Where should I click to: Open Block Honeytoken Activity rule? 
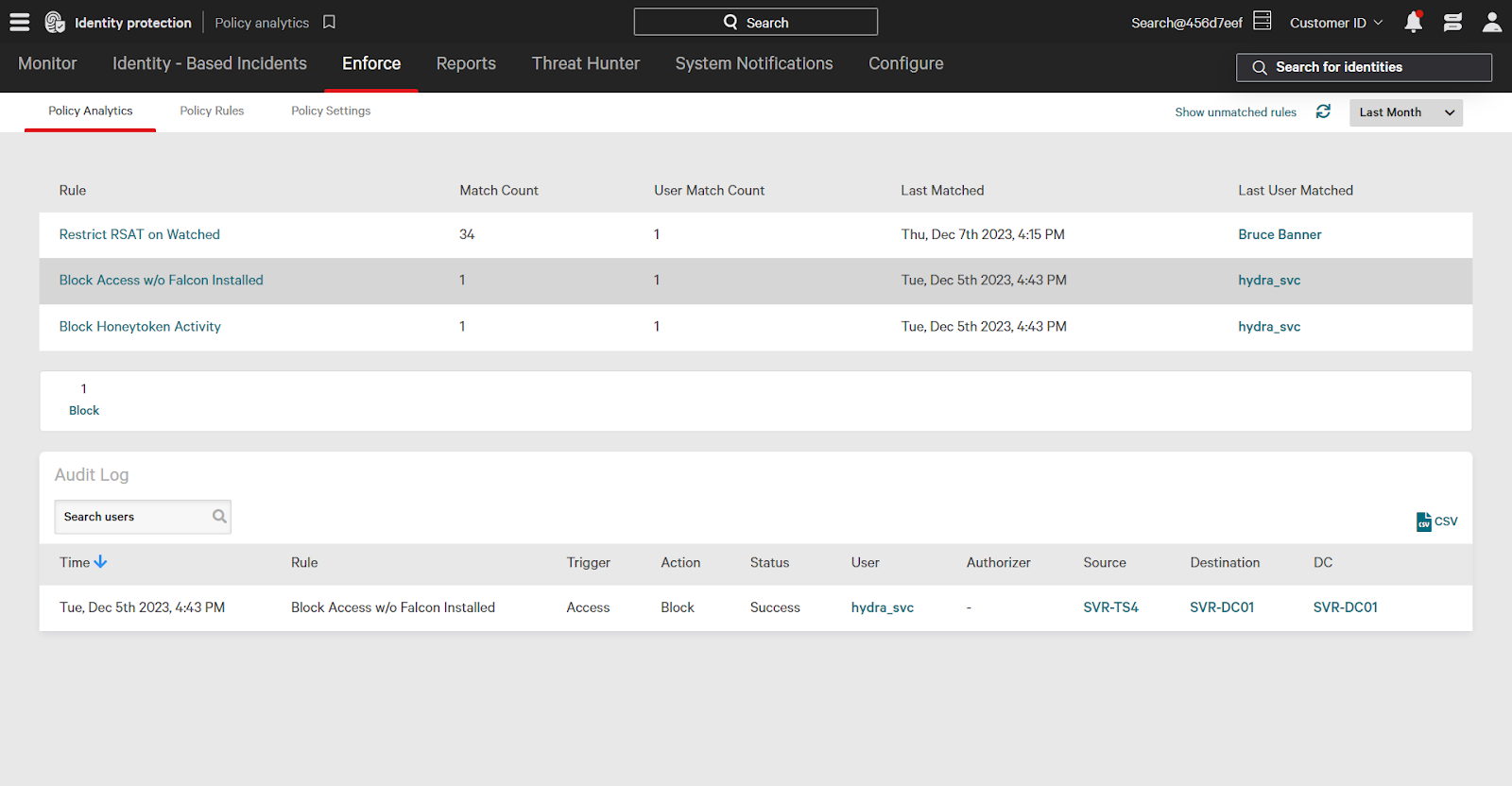click(140, 327)
